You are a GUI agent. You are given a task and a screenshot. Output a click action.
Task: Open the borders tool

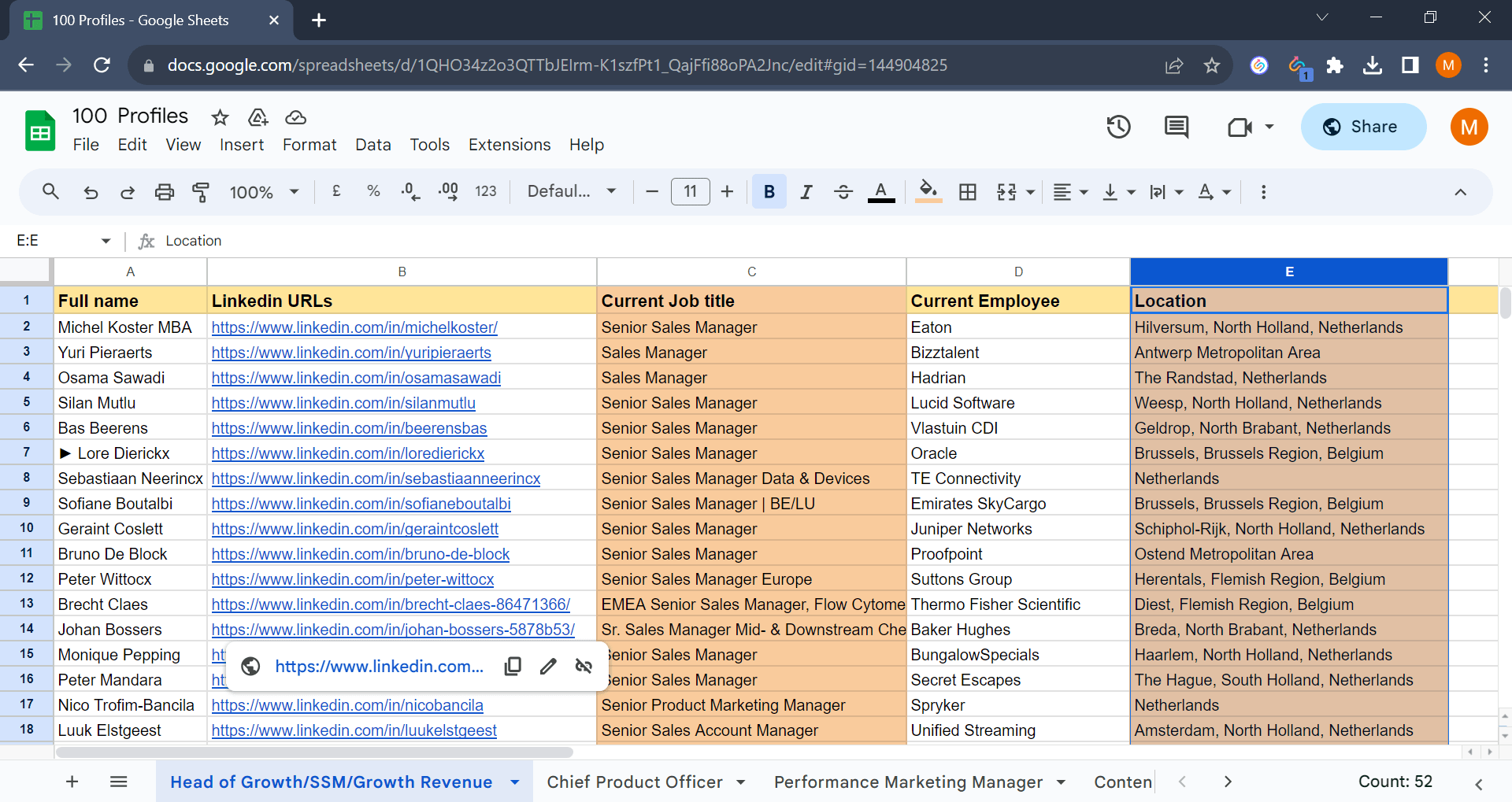coord(968,191)
